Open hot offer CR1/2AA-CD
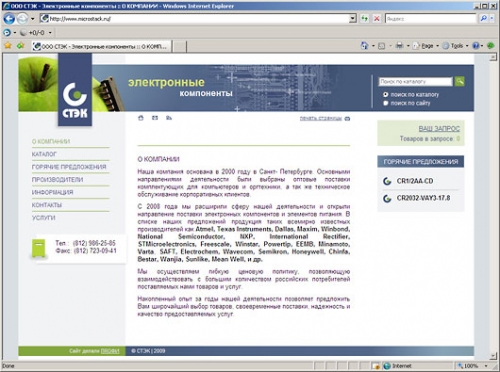The image size is (500, 372). (415, 181)
